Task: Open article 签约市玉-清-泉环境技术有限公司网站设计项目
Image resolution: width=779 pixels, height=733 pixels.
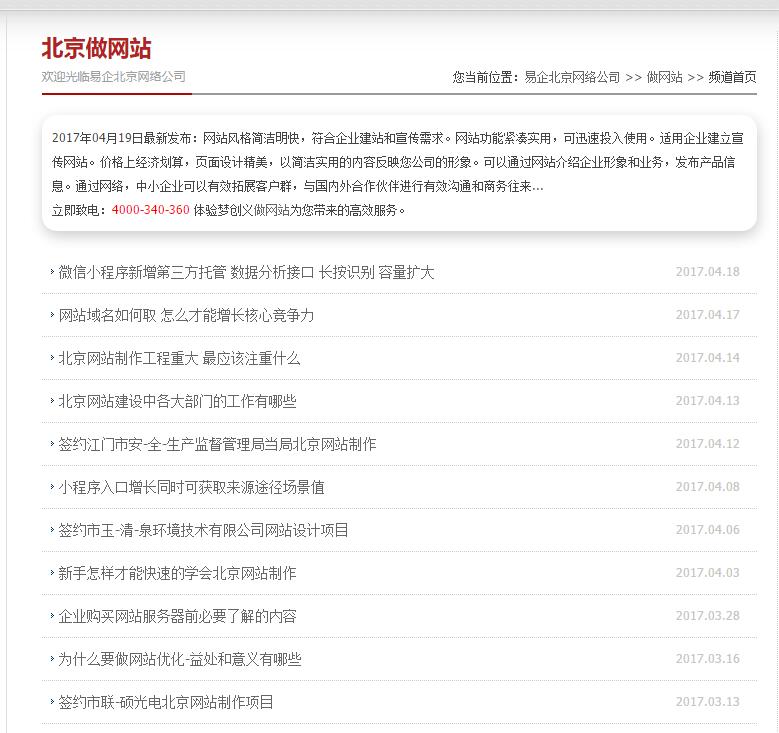Action: tap(203, 530)
